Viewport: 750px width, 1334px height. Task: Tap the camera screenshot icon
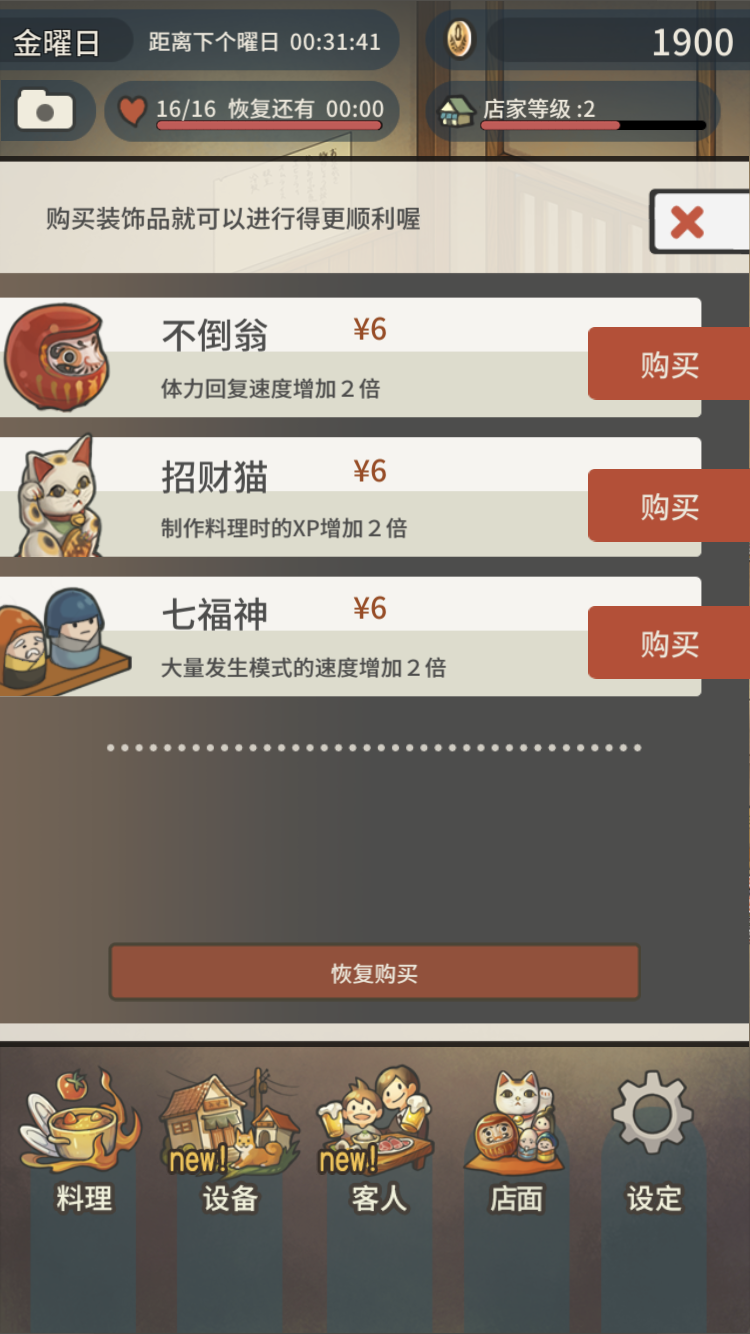pyautogui.click(x=45, y=110)
